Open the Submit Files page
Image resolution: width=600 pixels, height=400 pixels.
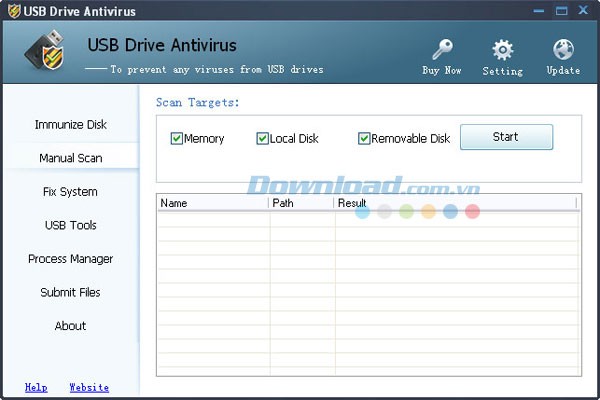click(x=71, y=292)
